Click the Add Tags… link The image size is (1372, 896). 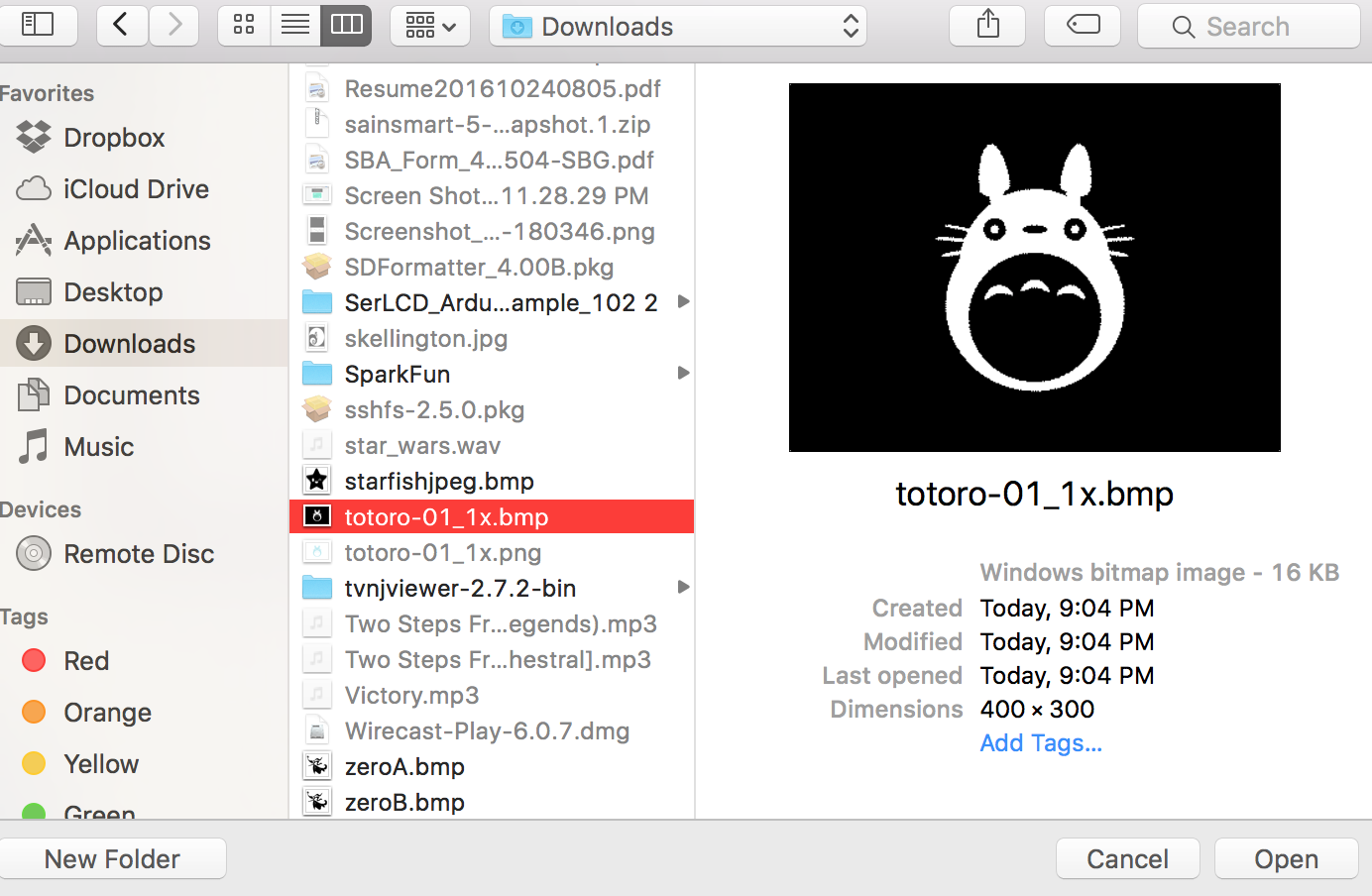click(x=1041, y=743)
